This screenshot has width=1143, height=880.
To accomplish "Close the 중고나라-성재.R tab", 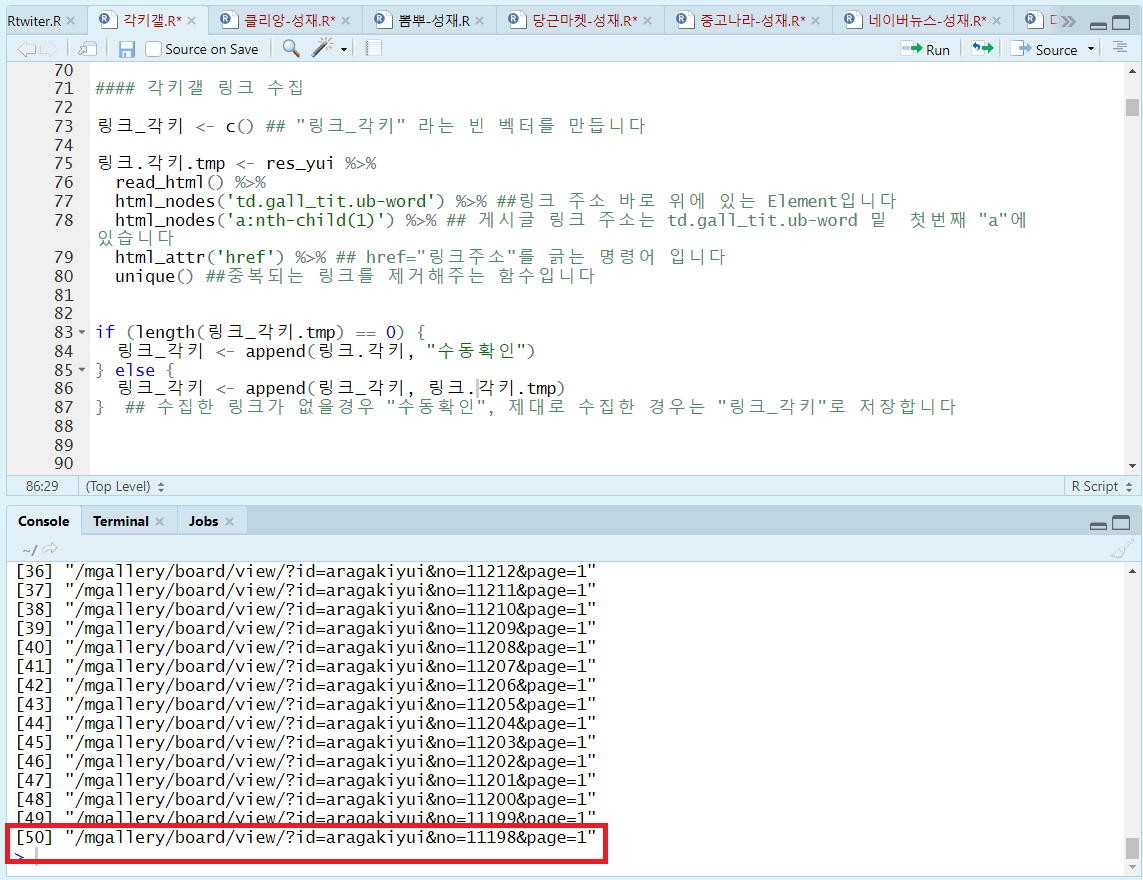I will (x=816, y=21).
